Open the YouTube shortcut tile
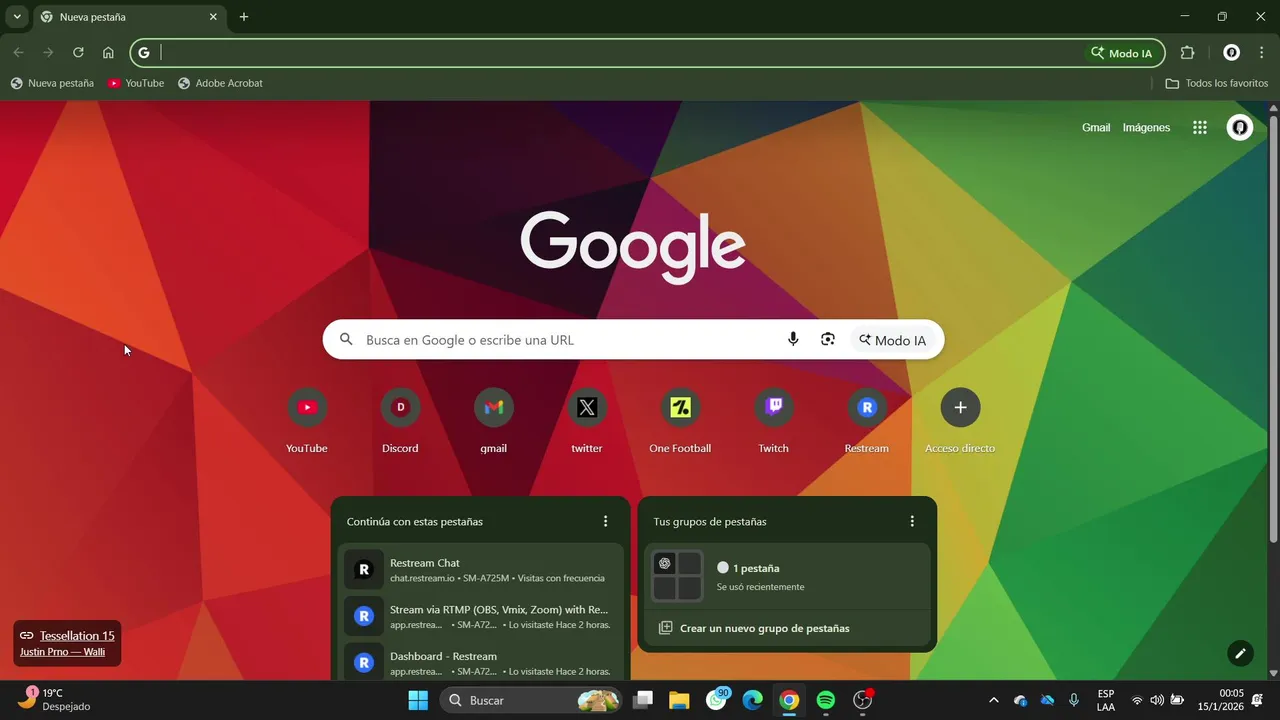The width and height of the screenshot is (1280, 720). (x=307, y=421)
